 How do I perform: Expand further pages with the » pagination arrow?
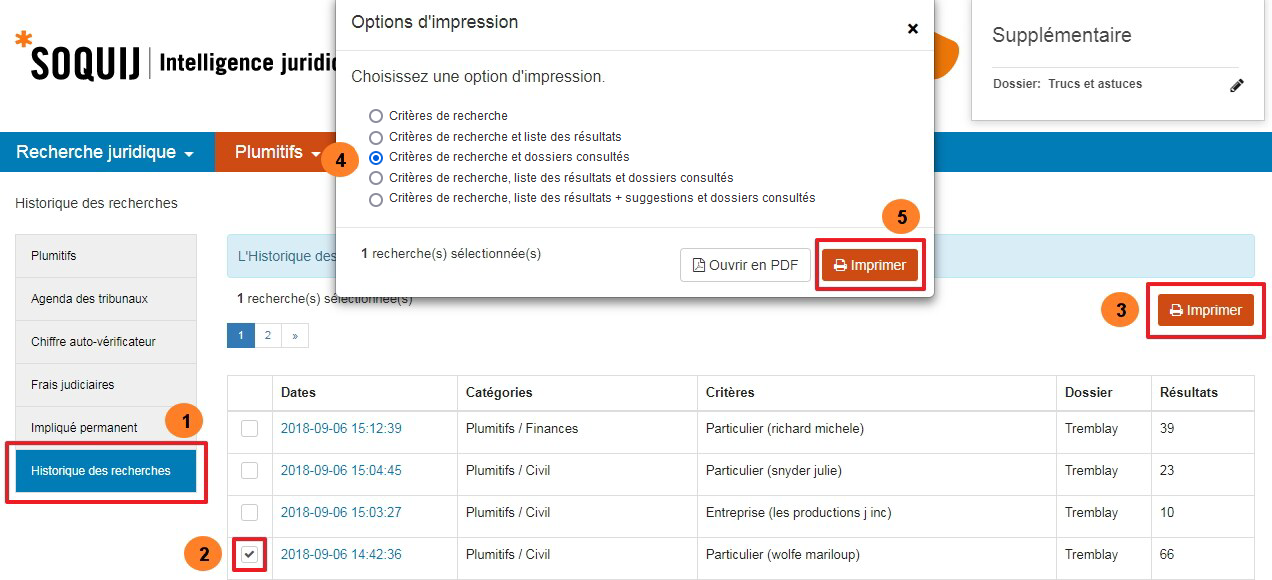(x=295, y=335)
